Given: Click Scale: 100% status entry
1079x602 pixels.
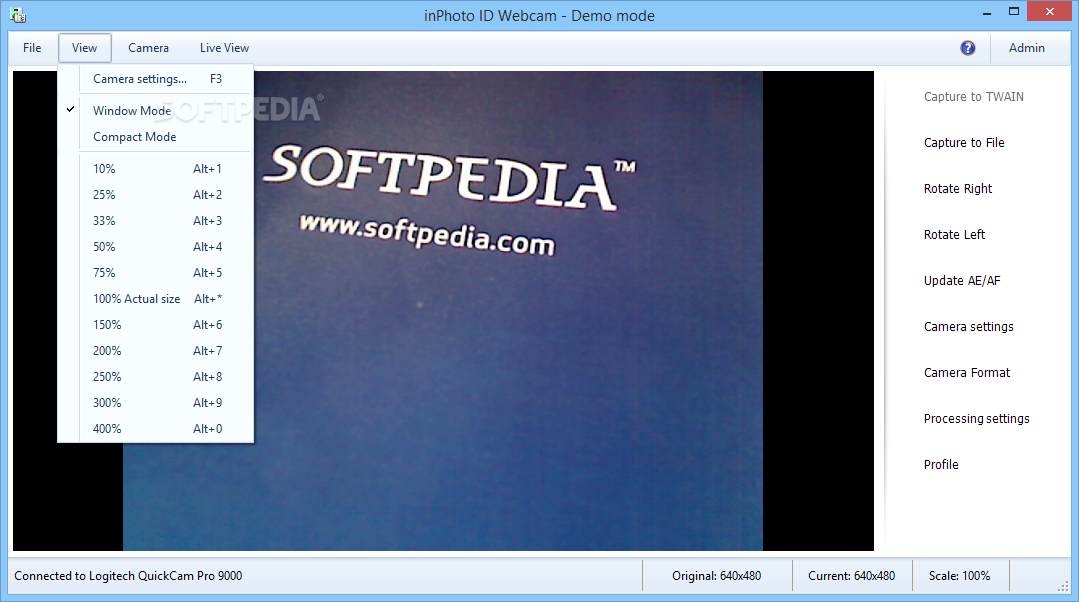Looking at the screenshot, I should pyautogui.click(x=959, y=576).
